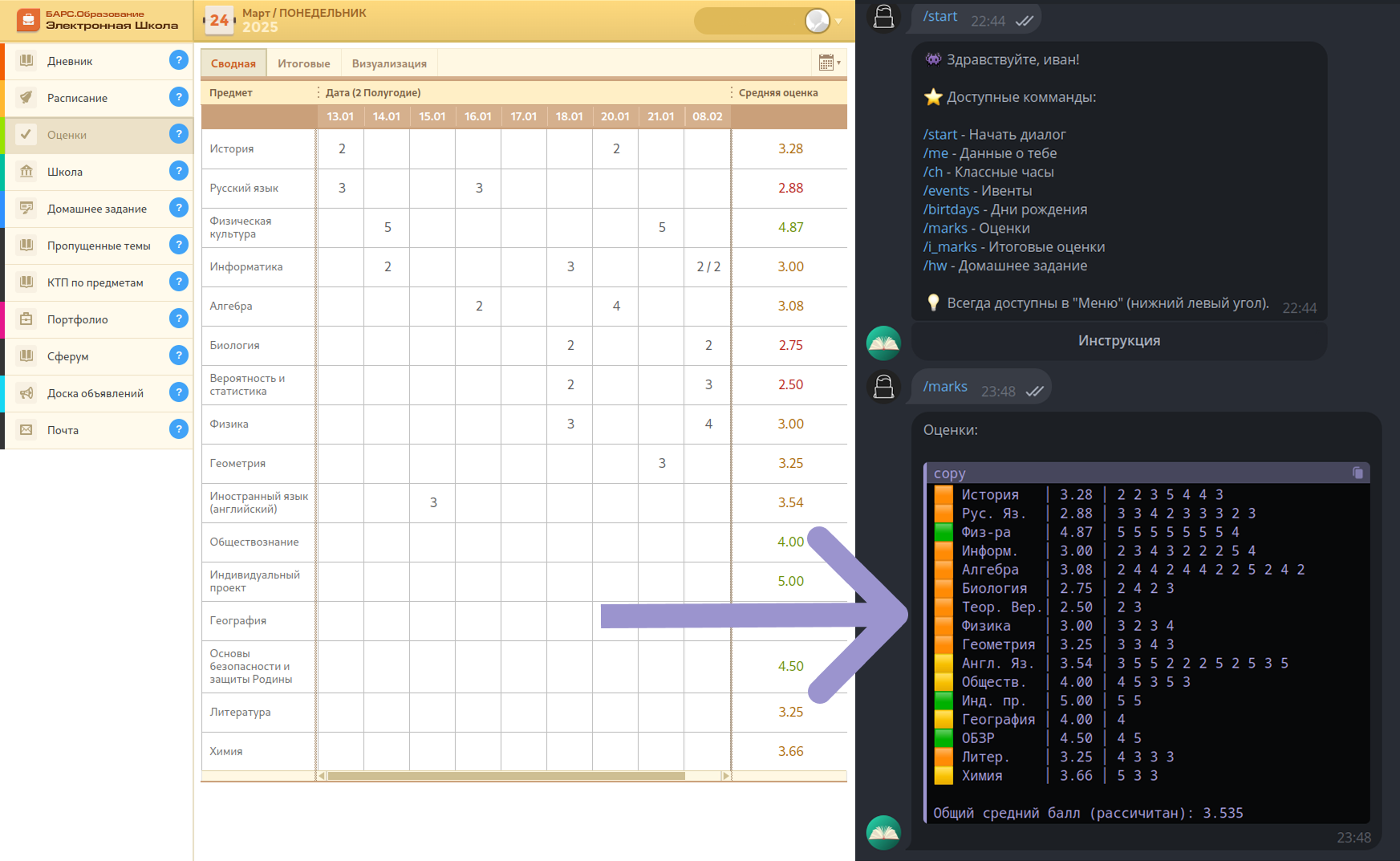This screenshot has width=1400, height=861.
Task: Click the 08.02 date column header
Action: click(708, 116)
